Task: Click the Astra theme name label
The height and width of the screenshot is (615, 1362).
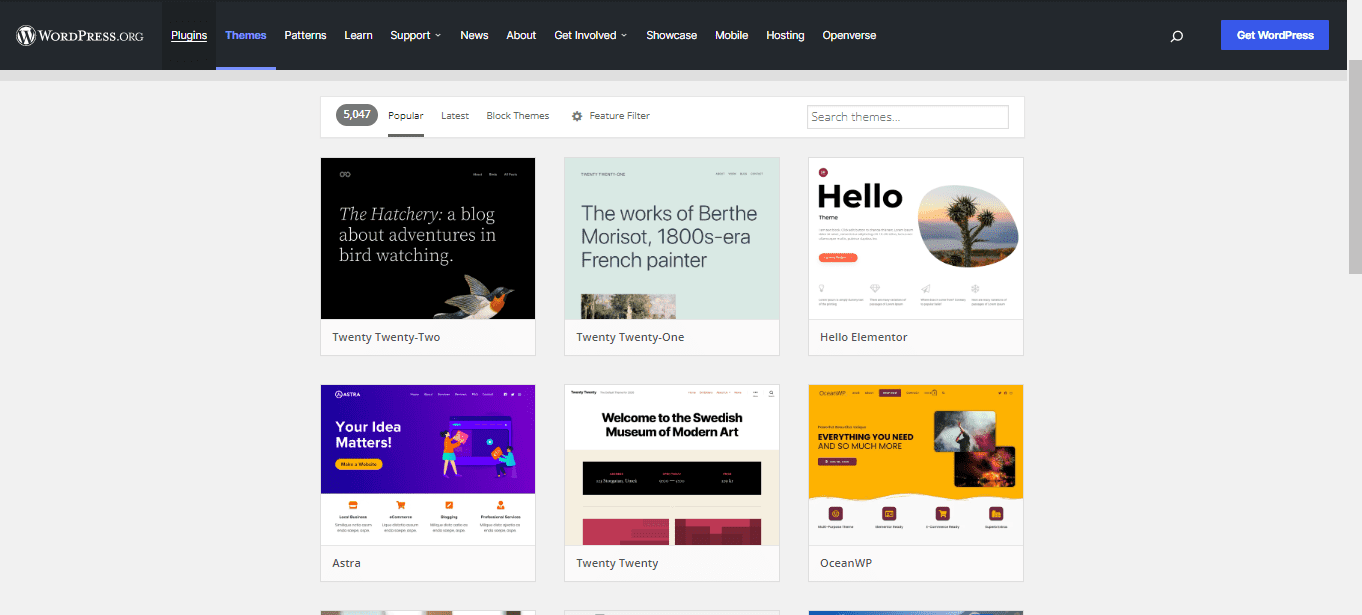Action: (x=346, y=563)
